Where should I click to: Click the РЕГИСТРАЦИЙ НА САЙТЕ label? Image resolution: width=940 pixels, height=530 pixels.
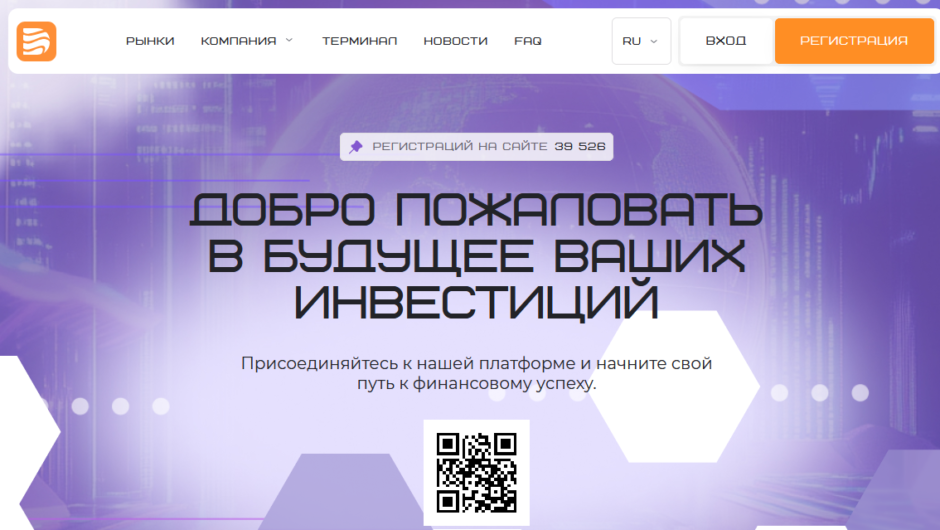[460, 146]
